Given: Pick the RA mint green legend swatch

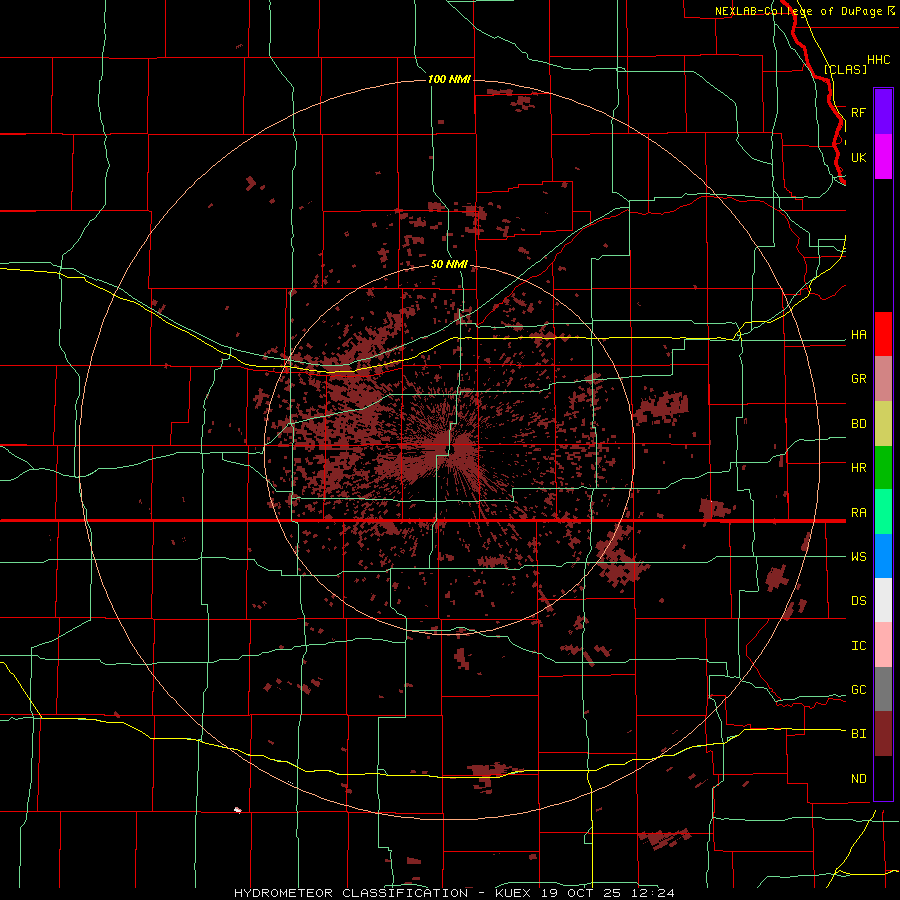Looking at the screenshot, I should click(x=883, y=512).
